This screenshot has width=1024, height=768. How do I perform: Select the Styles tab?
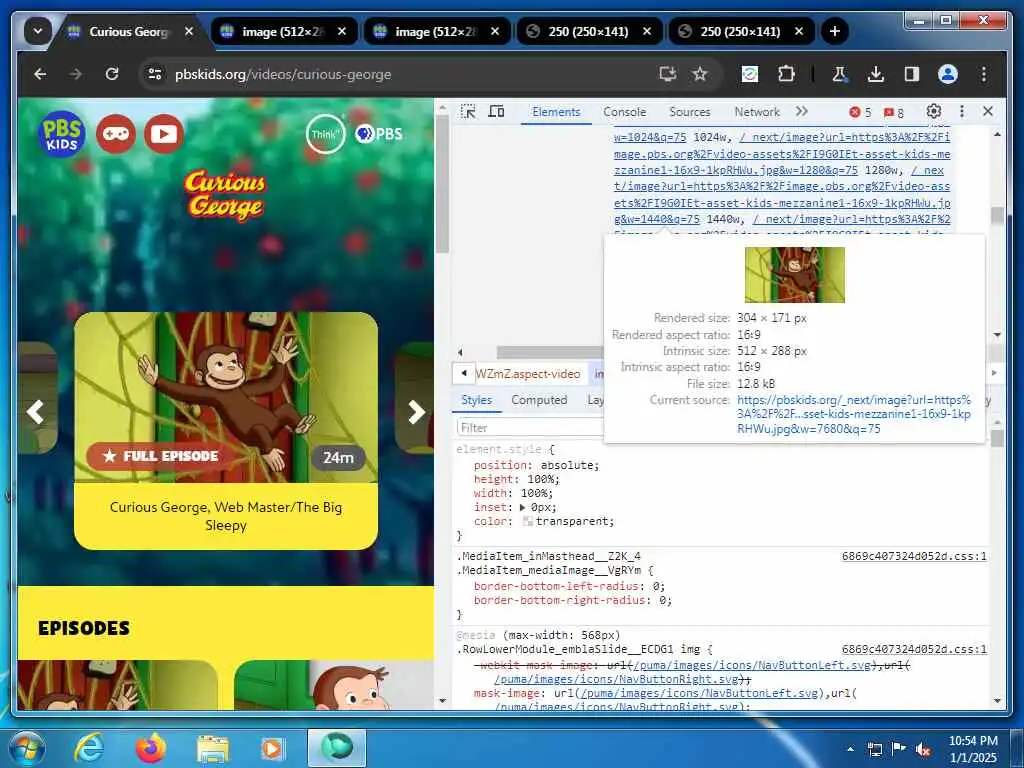click(x=476, y=400)
